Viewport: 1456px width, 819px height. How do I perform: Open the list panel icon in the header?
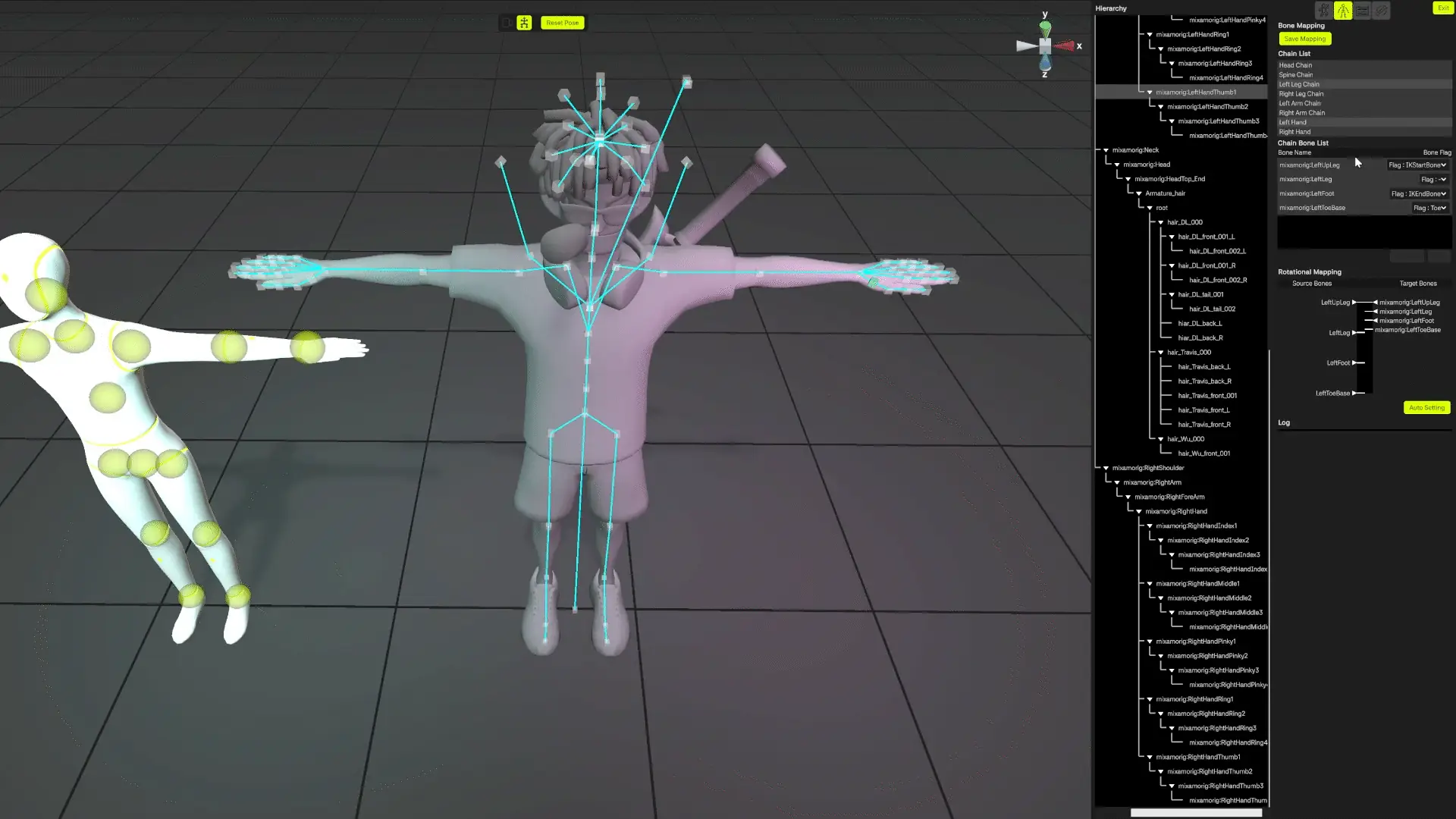click(1363, 11)
